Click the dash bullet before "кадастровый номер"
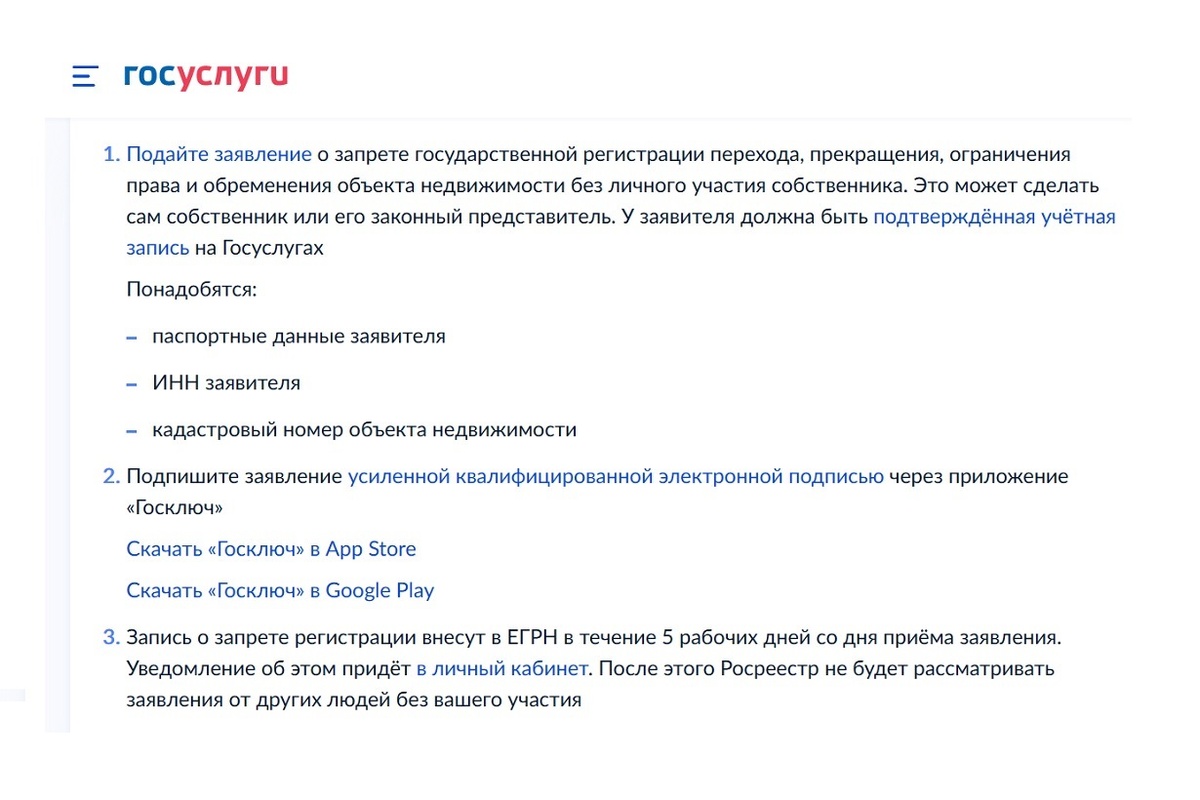 tap(131, 432)
